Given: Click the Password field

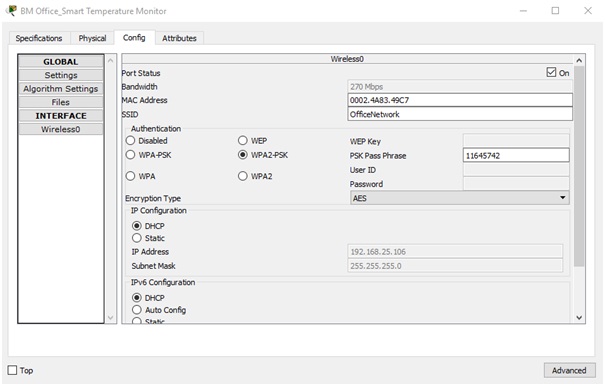Looking at the screenshot, I should [x=516, y=184].
